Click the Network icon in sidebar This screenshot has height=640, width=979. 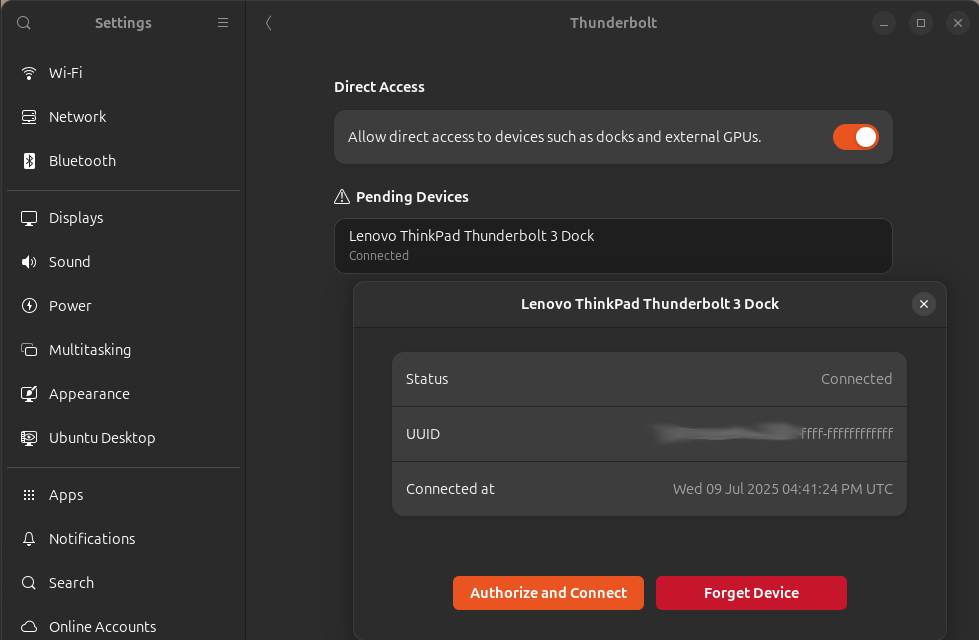point(29,117)
